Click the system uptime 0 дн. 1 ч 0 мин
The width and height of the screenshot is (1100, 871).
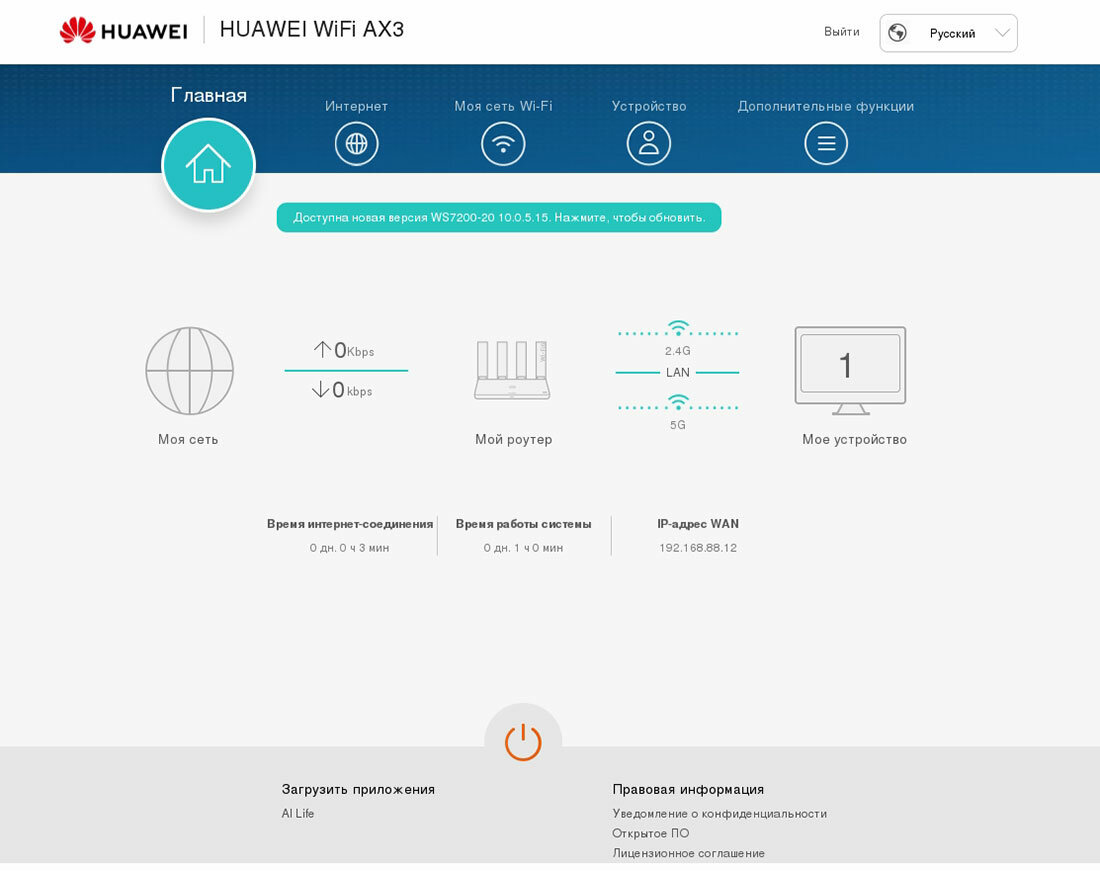click(x=523, y=548)
